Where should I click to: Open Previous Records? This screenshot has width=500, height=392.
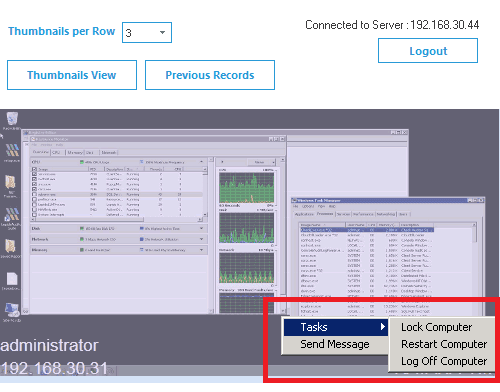(x=210, y=75)
